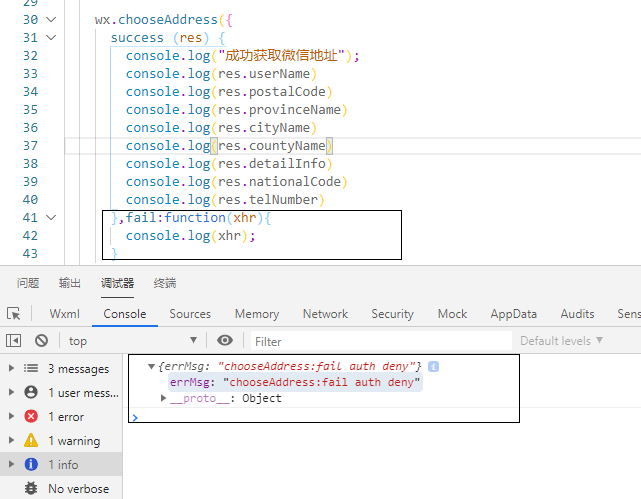Click the verbose bug icon

(x=31, y=488)
